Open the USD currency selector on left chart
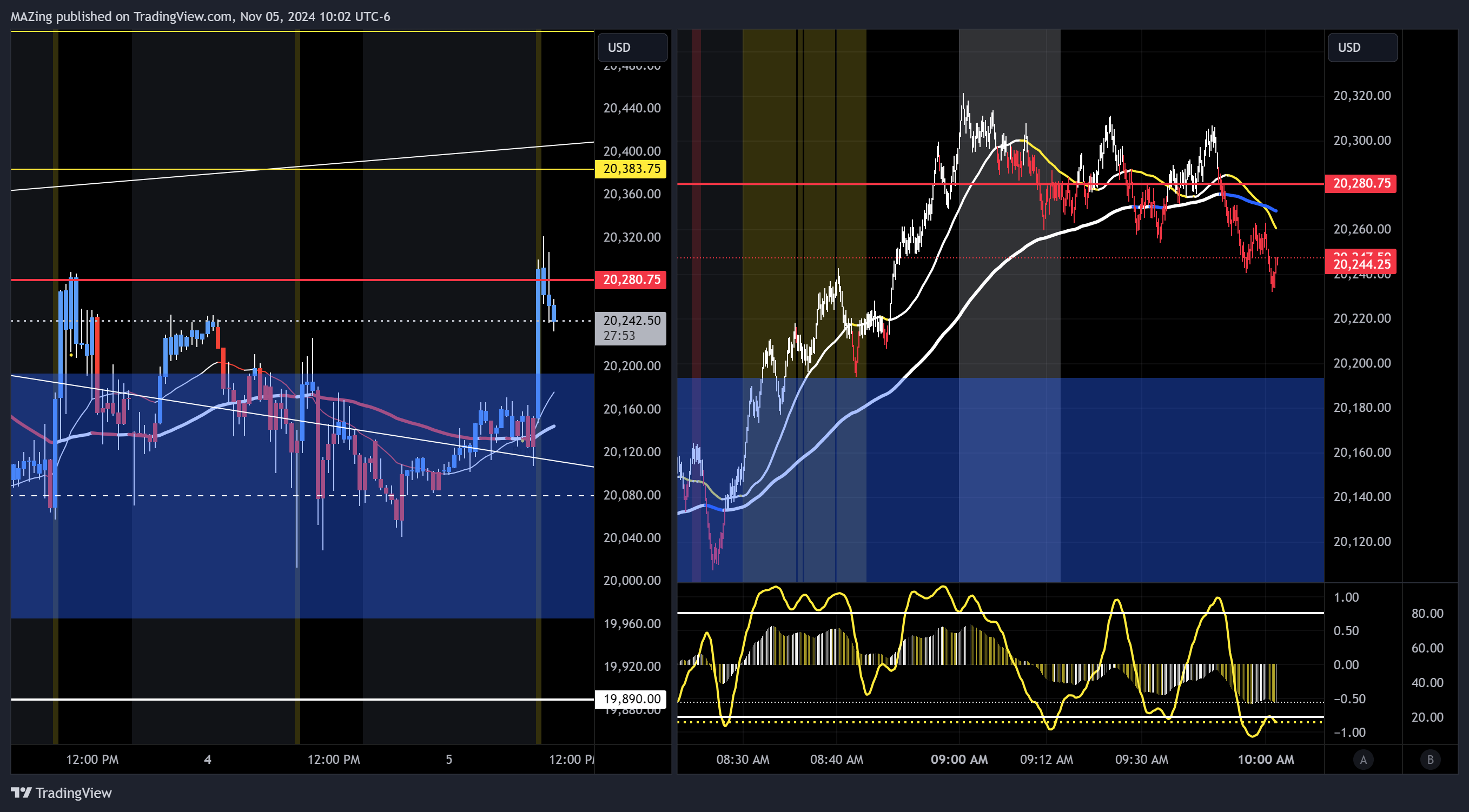Screen dimensions: 1469x812 (632, 47)
